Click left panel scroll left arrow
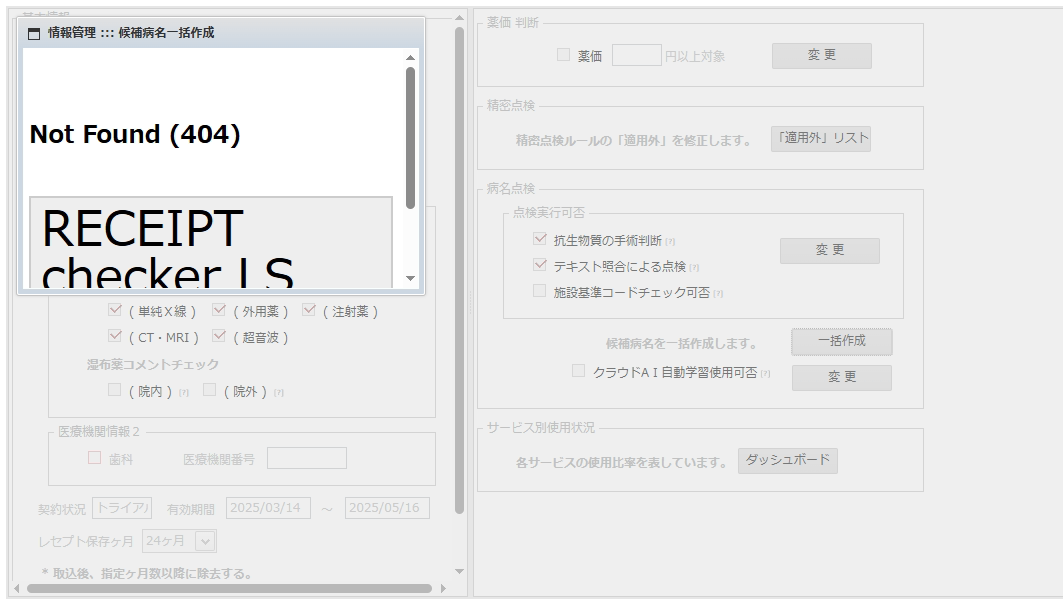This screenshot has height=606, width=1063. pos(17,588)
